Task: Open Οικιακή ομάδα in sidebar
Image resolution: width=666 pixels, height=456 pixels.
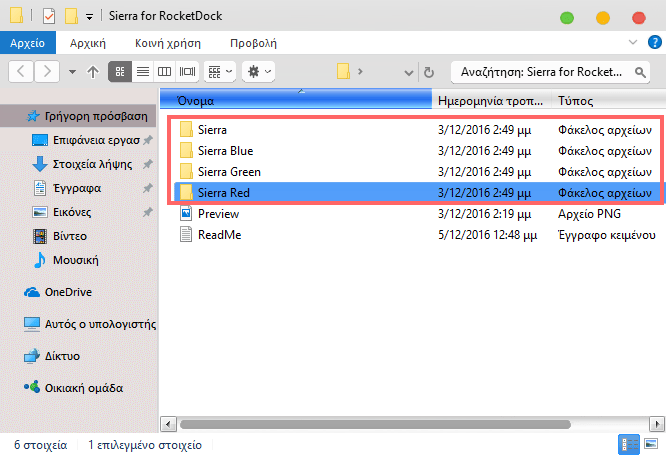Action: (x=73, y=388)
